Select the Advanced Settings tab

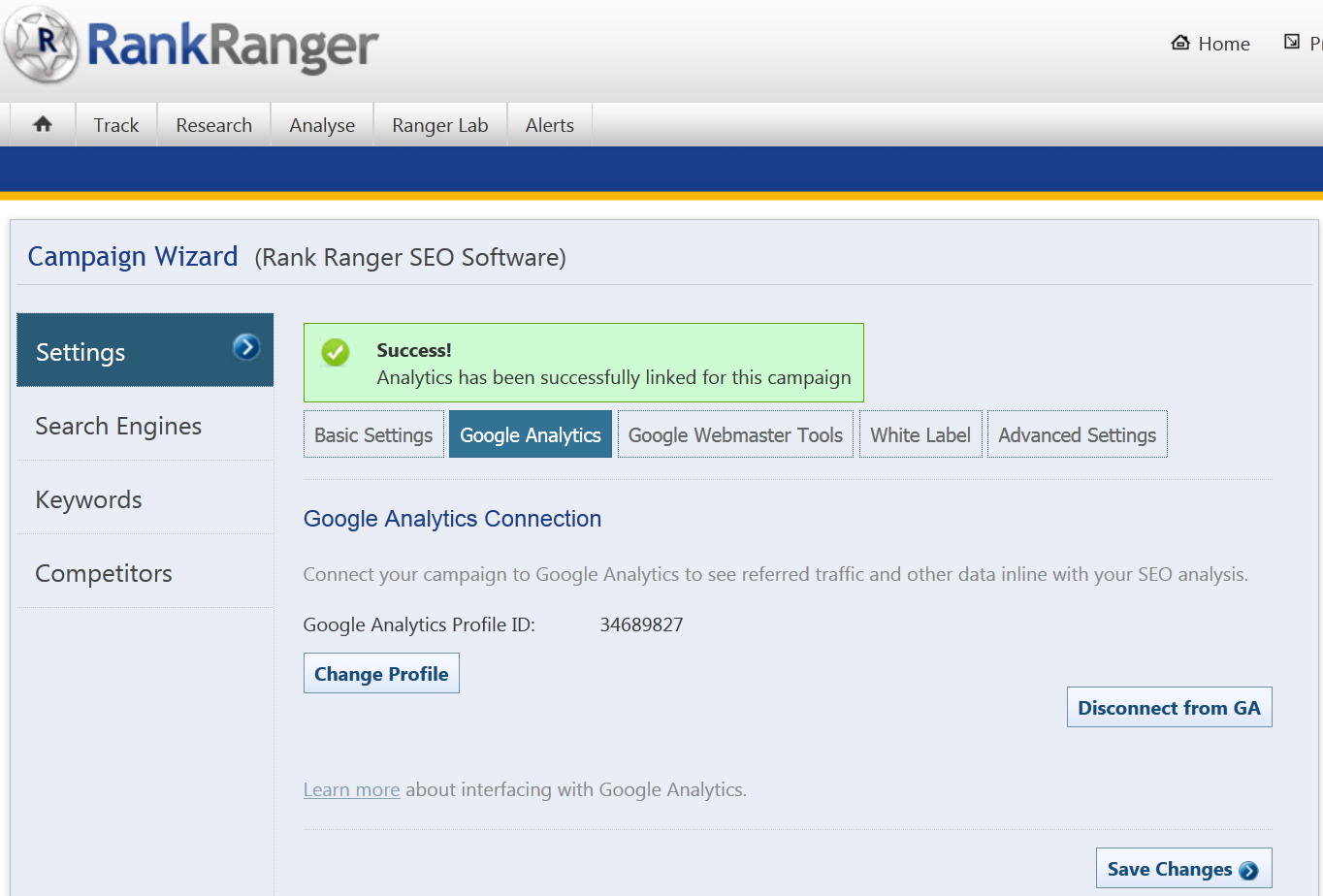click(1077, 435)
